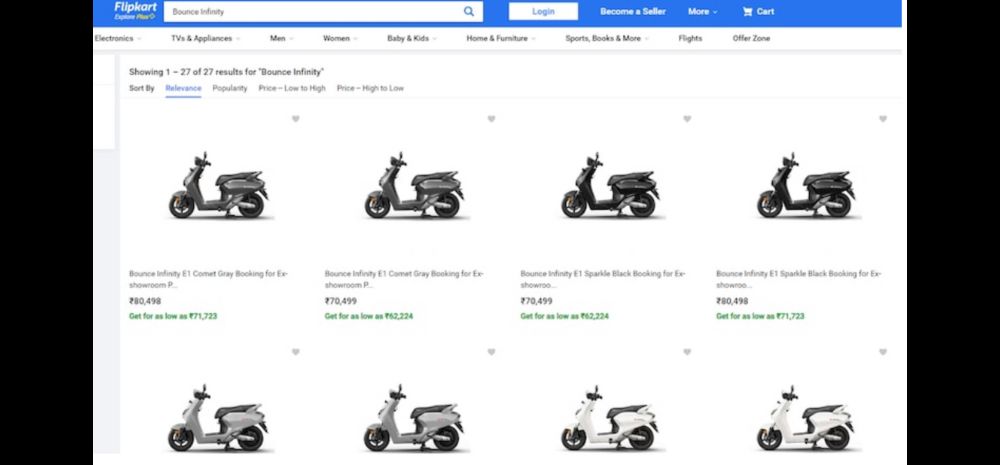The image size is (1000, 465).
Task: Expand TVs & Appliances category menu
Action: click(x=205, y=39)
